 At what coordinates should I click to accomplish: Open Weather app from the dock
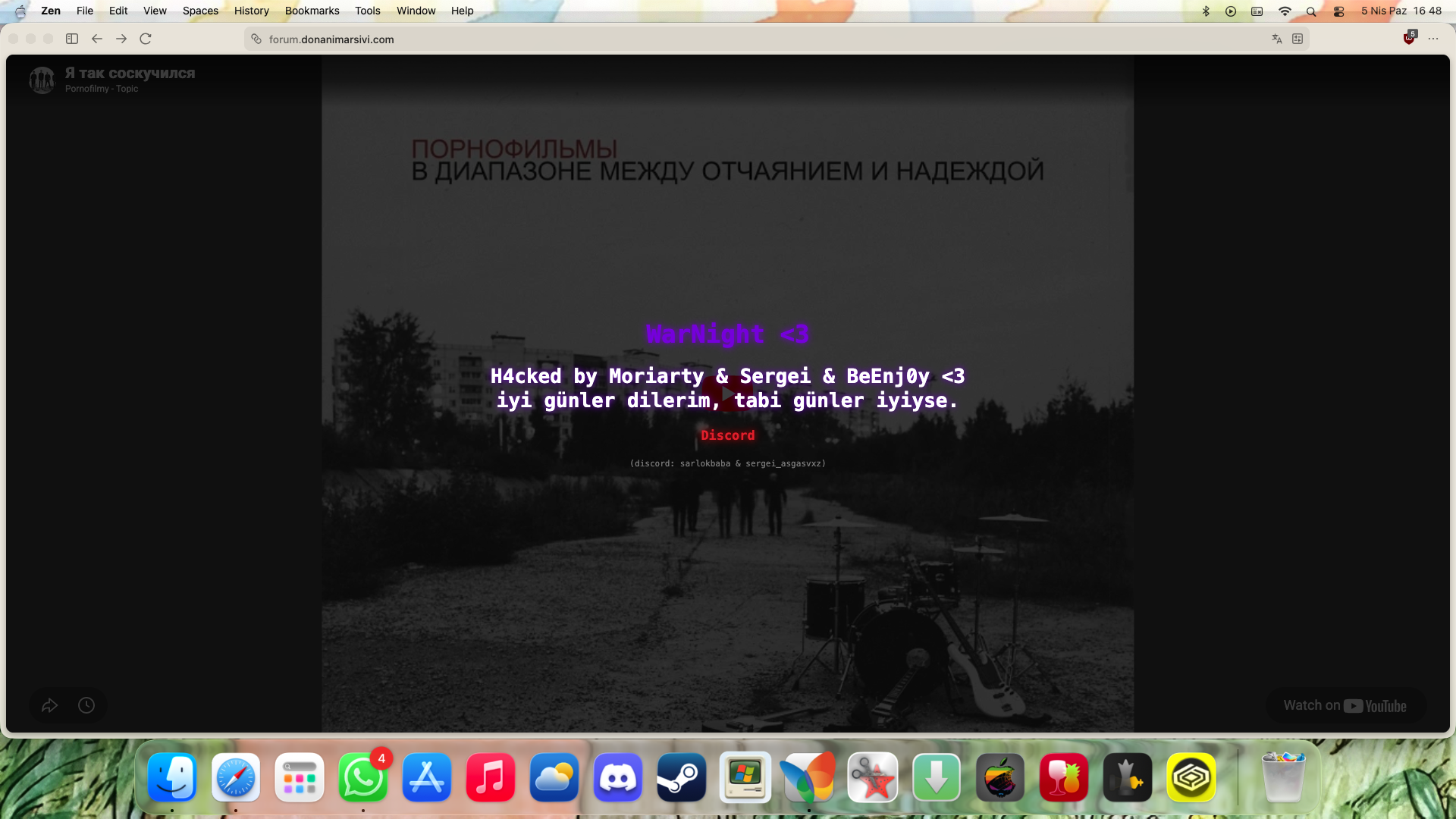click(x=554, y=777)
